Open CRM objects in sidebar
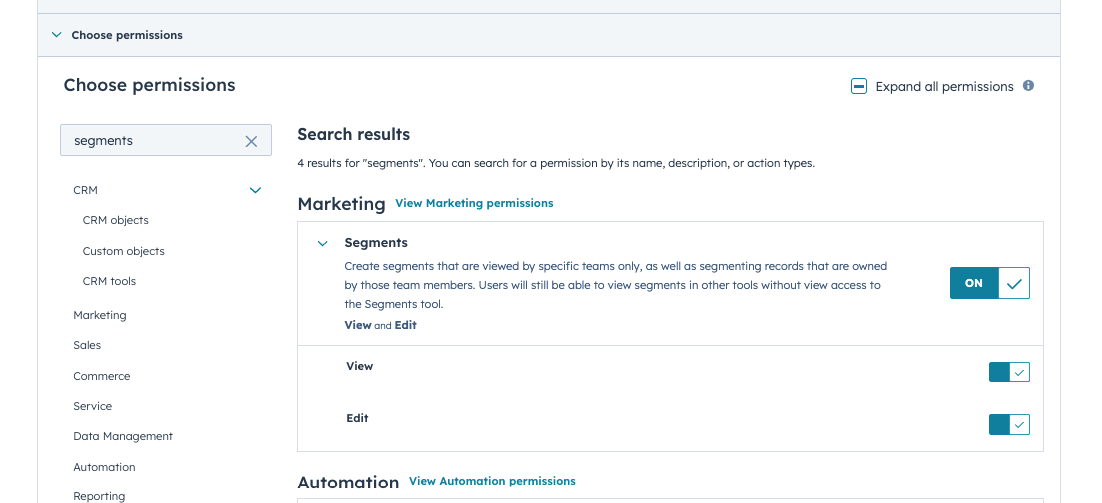Image resolution: width=1102 pixels, height=503 pixels. pyautogui.click(x=116, y=220)
